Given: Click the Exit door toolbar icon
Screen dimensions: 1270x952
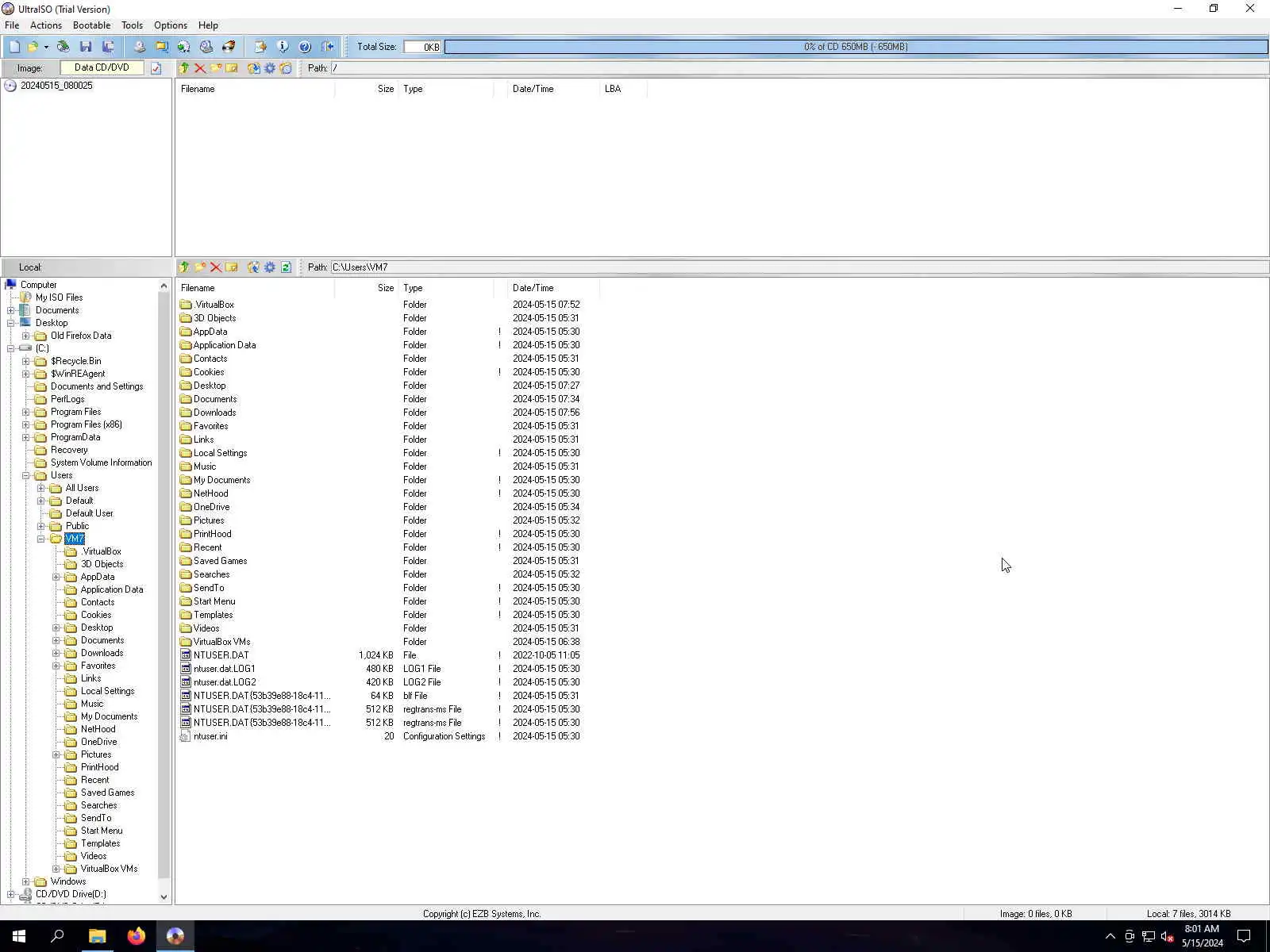Looking at the screenshot, I should (x=327, y=47).
